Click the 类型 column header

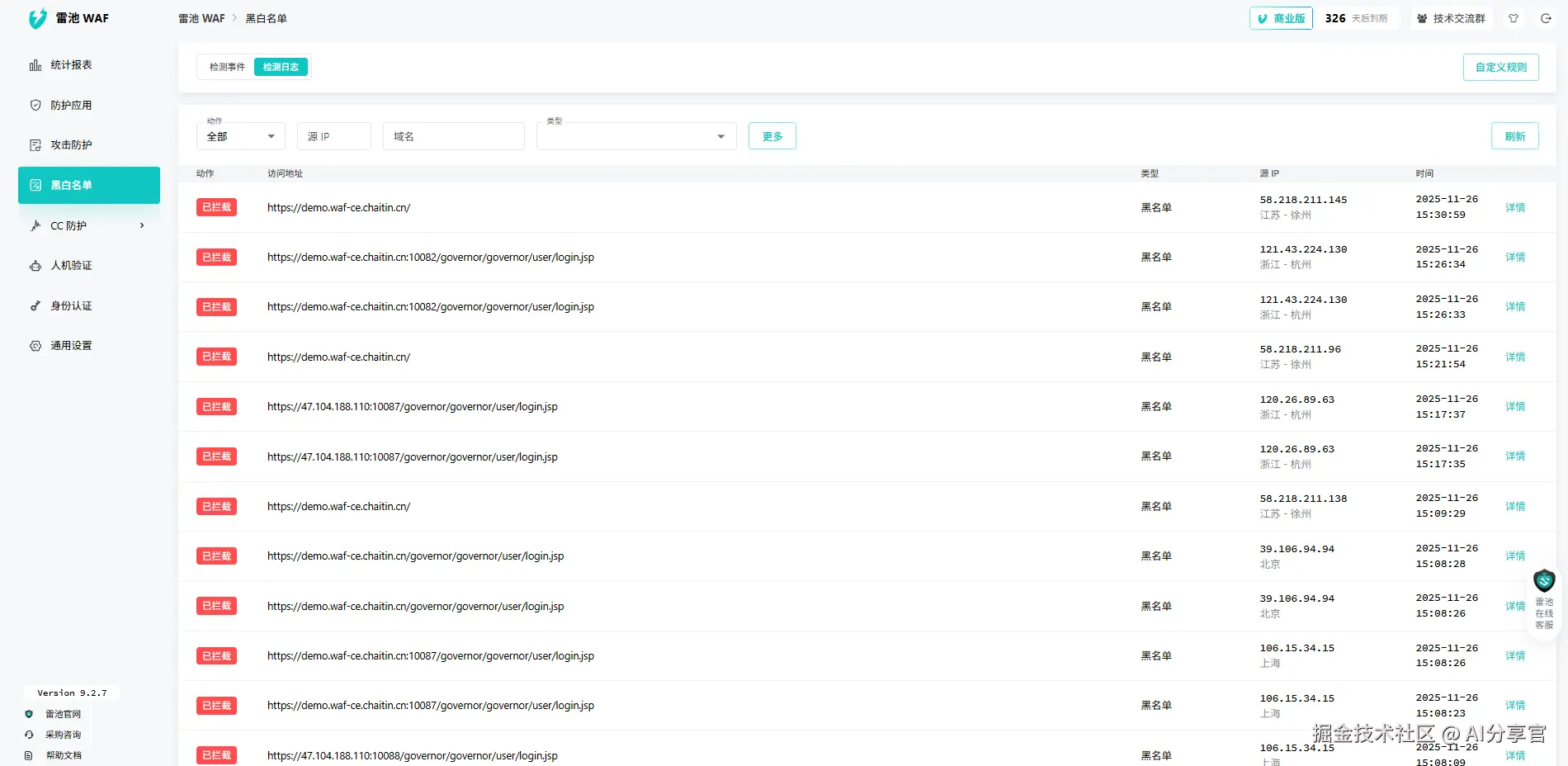[1150, 173]
